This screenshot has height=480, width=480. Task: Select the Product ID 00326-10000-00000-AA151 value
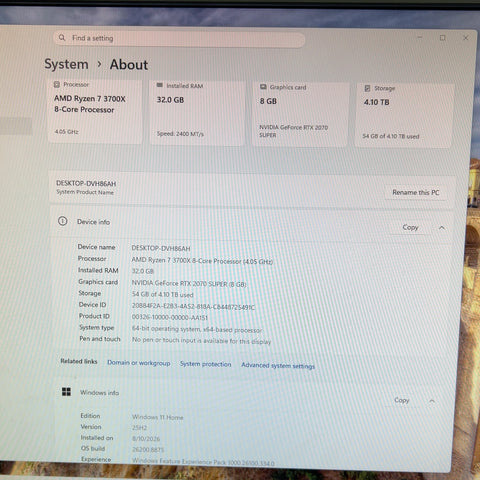[x=170, y=318]
